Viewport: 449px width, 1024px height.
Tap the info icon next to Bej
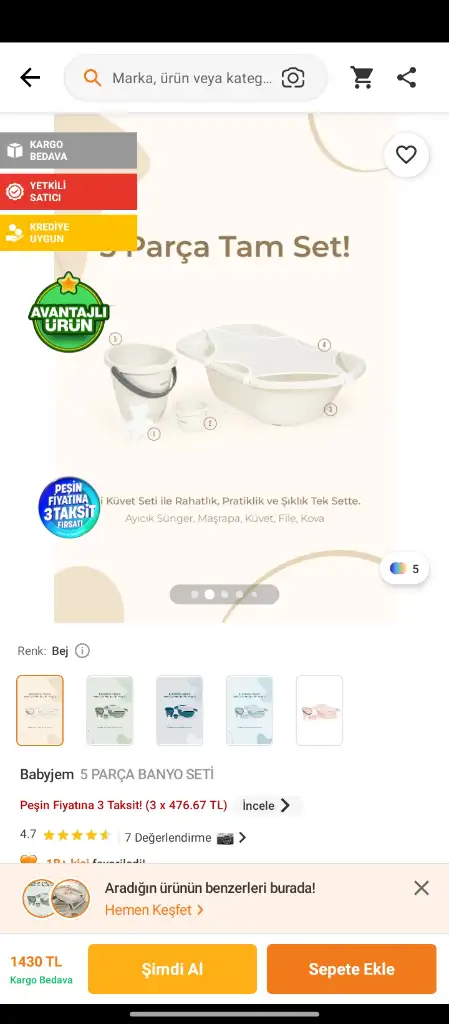tap(82, 650)
